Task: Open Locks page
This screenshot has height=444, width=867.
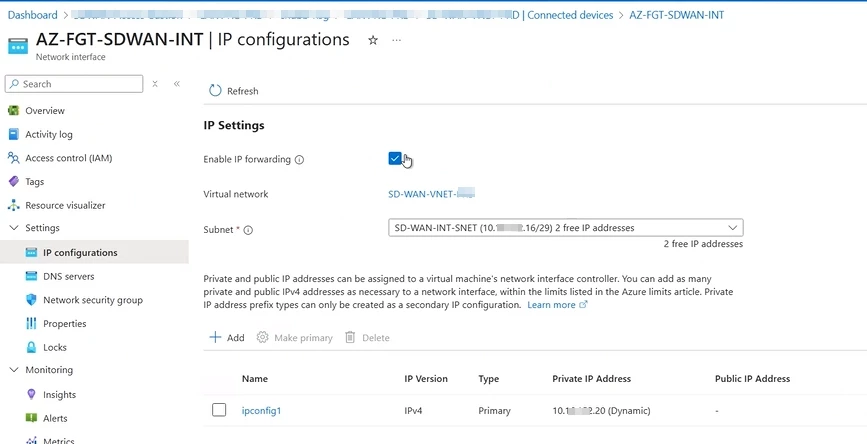Action: click(55, 347)
